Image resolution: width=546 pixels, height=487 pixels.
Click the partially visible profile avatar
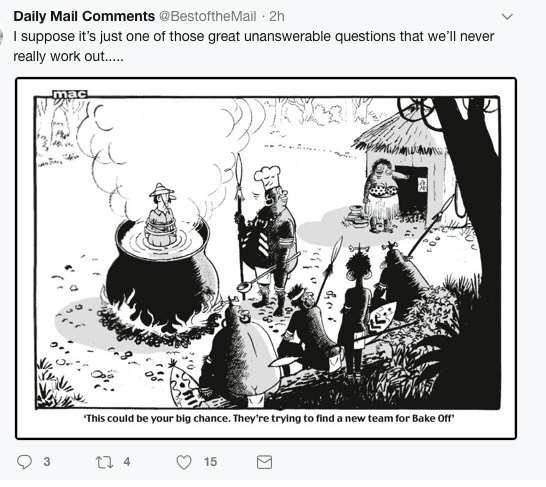point(1,36)
